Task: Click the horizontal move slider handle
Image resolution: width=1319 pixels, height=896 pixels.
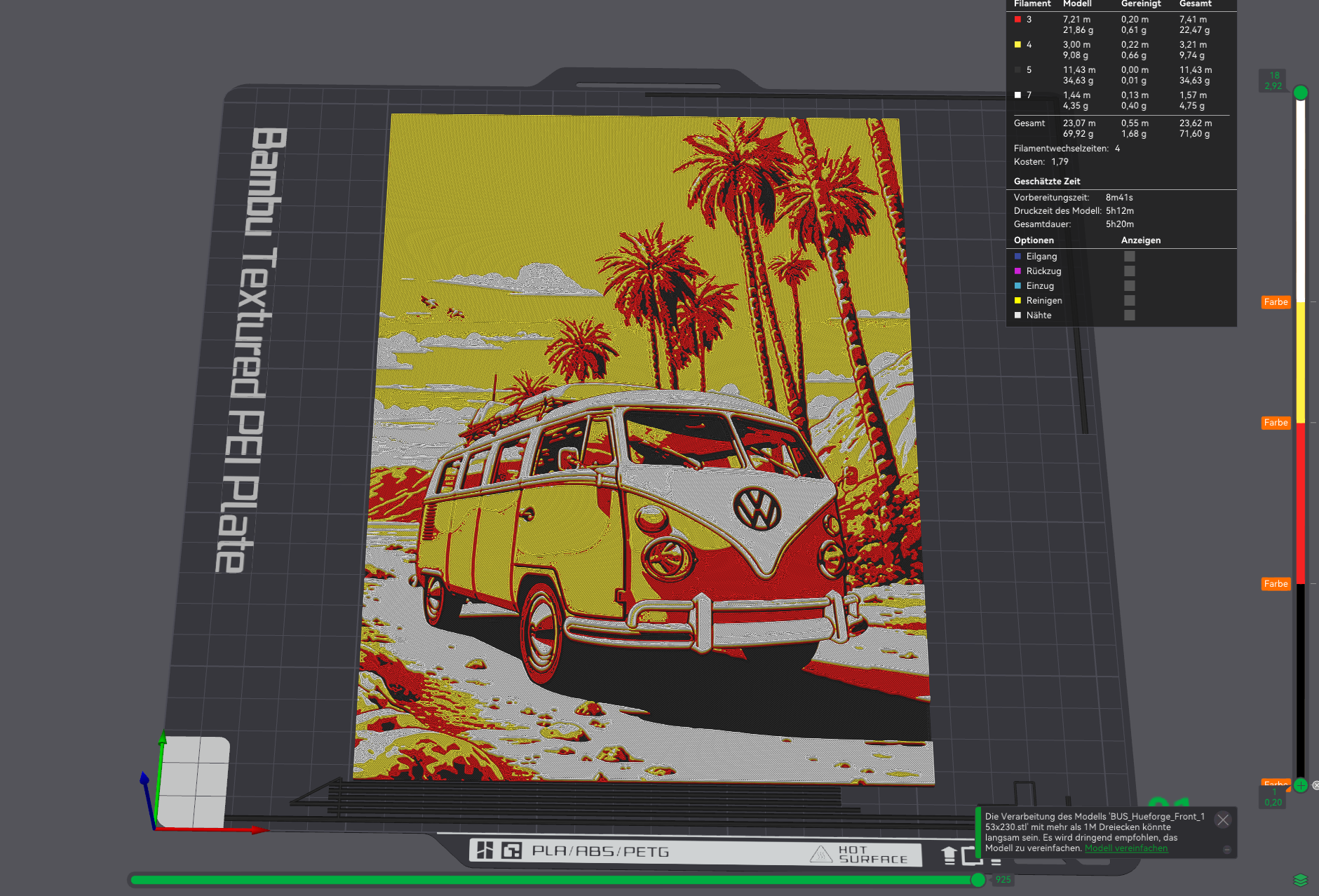Action: (978, 880)
